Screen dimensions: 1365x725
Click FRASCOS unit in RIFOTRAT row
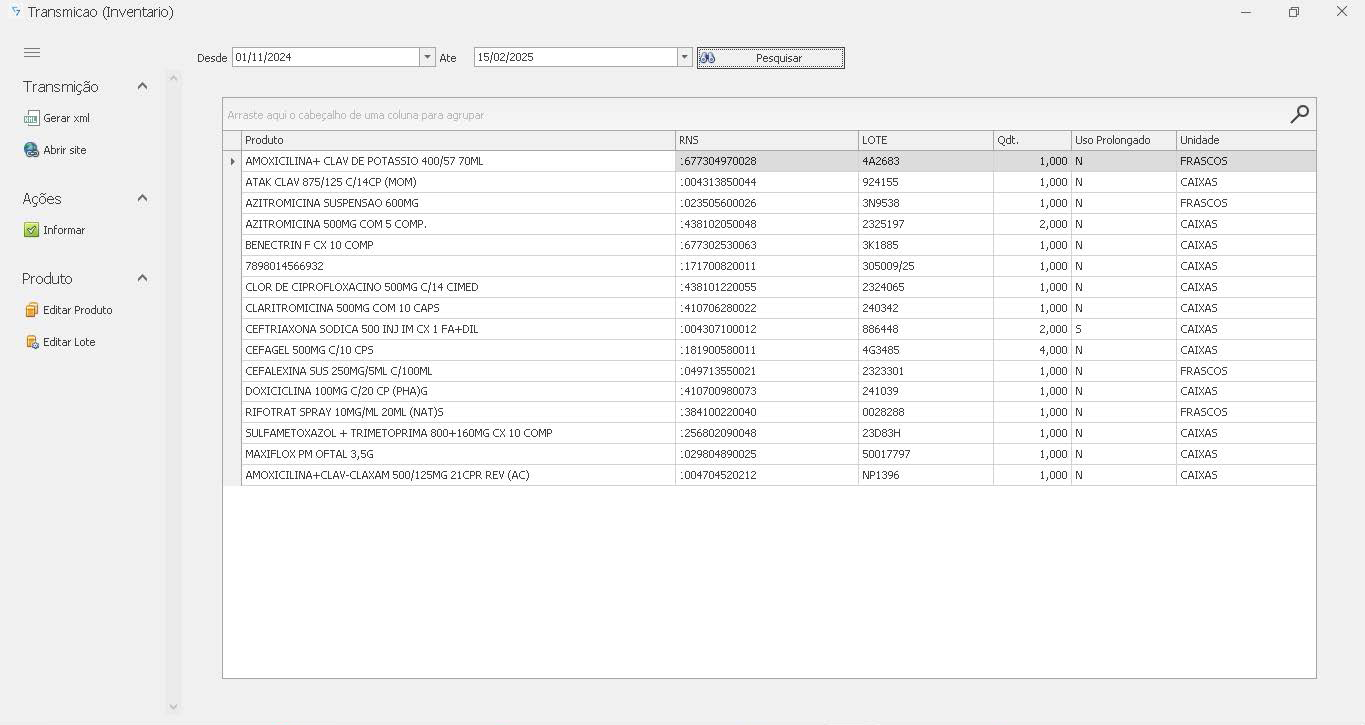(1246, 412)
